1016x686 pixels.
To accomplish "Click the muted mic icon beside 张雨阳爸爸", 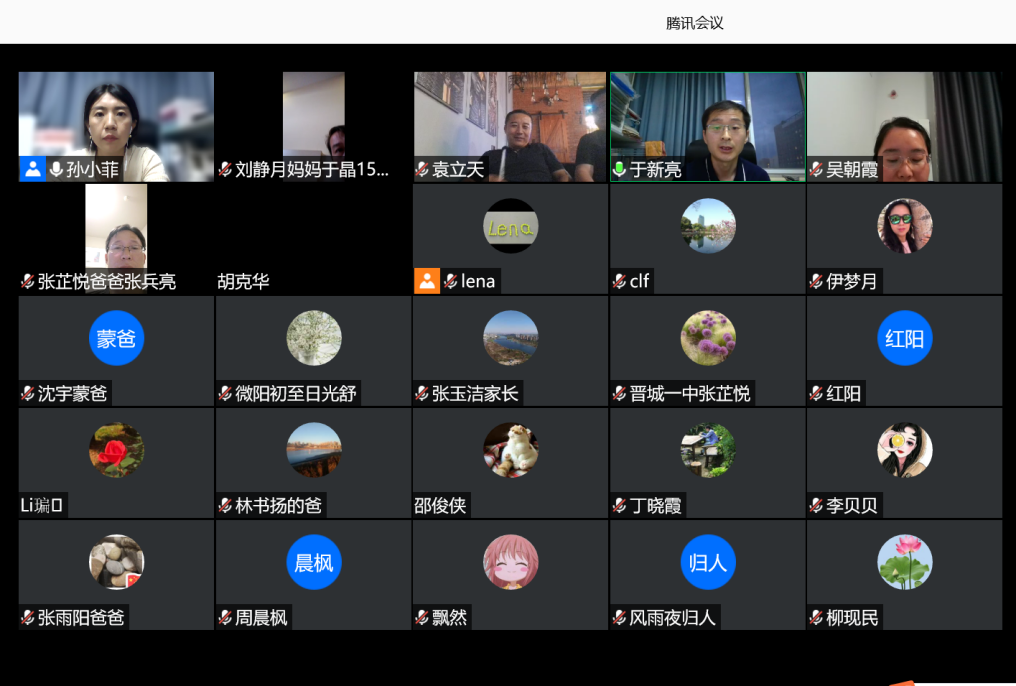I will pyautogui.click(x=28, y=617).
